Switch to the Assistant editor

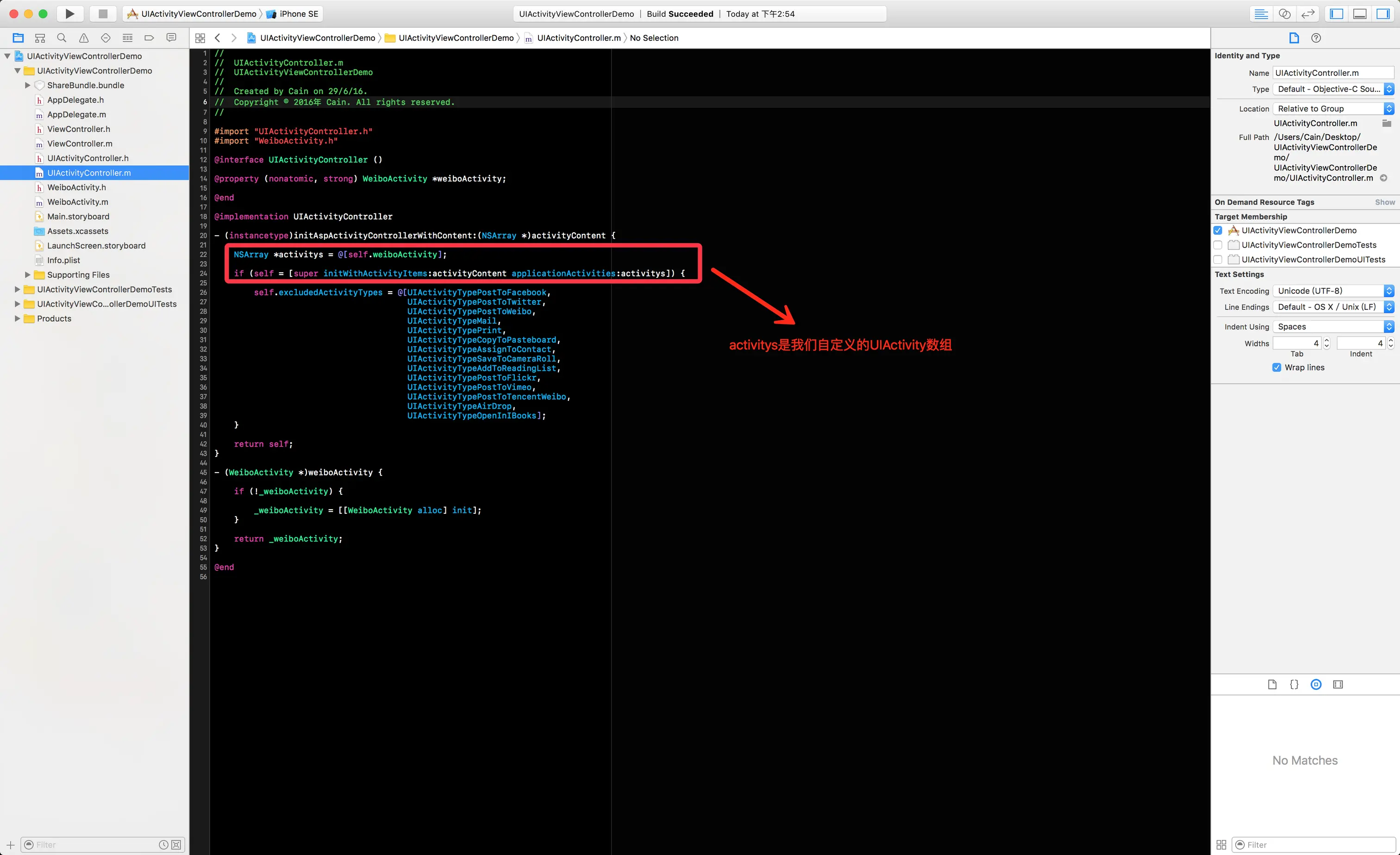coord(1284,13)
